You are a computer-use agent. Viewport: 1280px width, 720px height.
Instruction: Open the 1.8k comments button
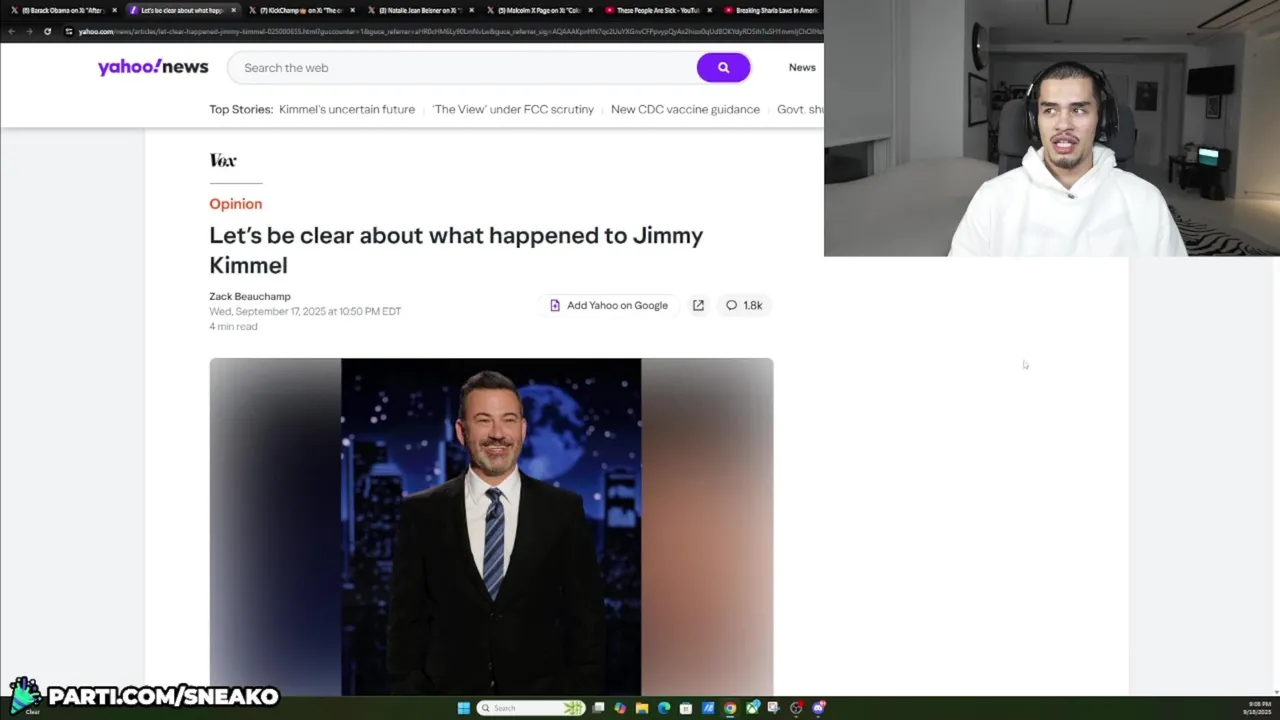pyautogui.click(x=744, y=305)
